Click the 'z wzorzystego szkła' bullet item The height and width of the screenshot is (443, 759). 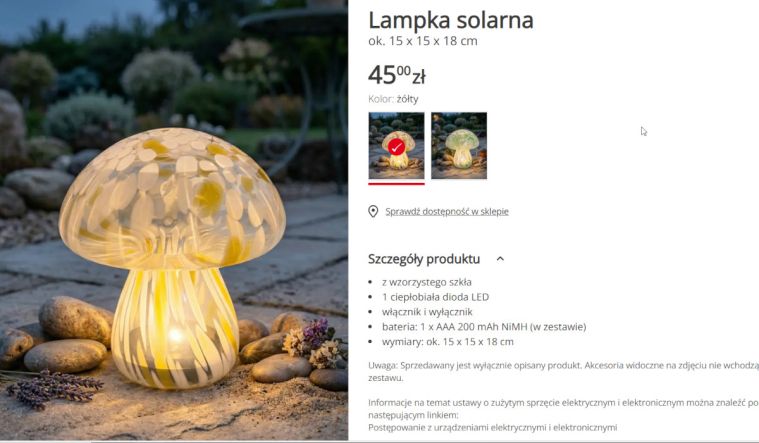pos(426,282)
